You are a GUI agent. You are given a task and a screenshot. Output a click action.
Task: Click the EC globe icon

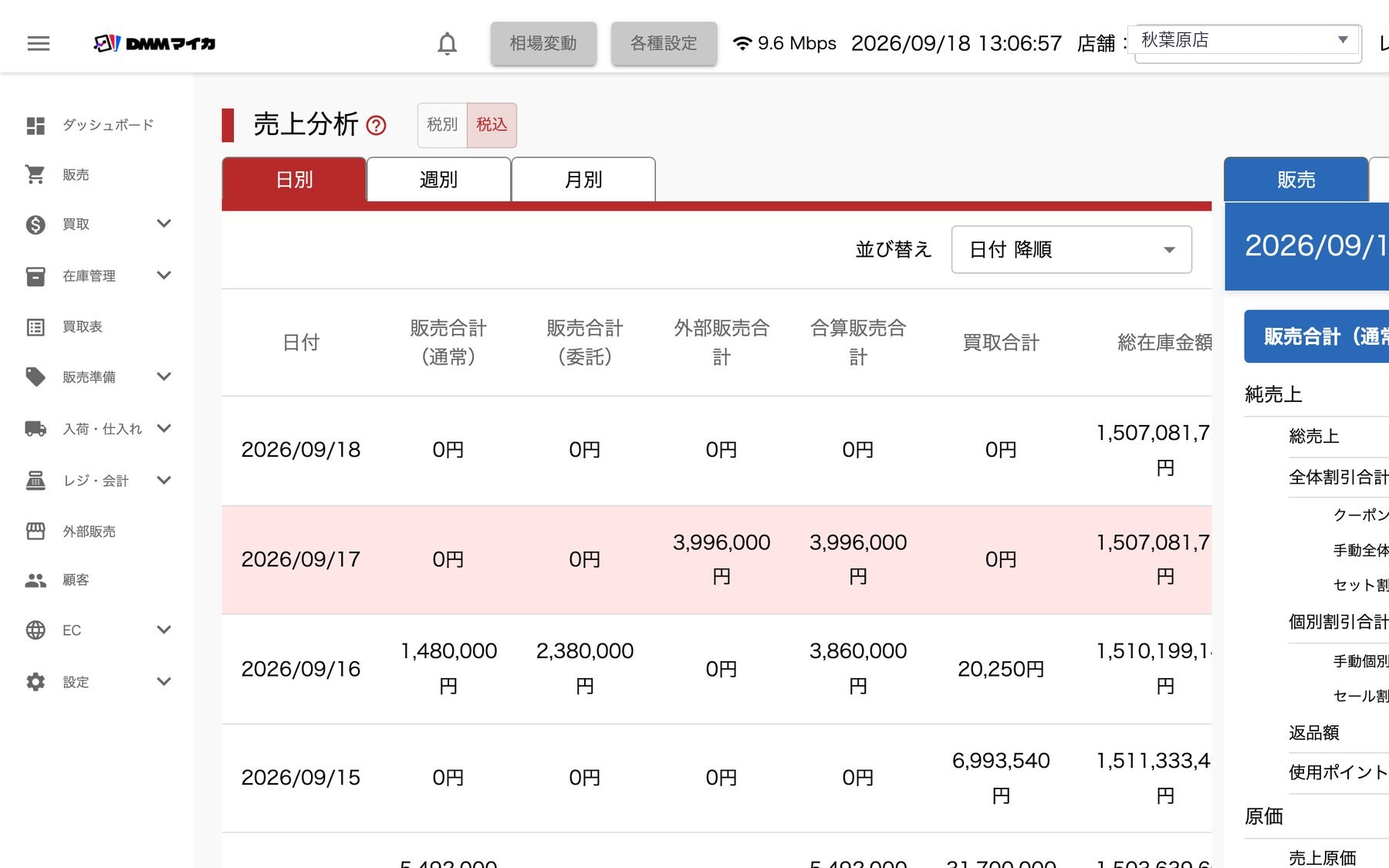35,630
